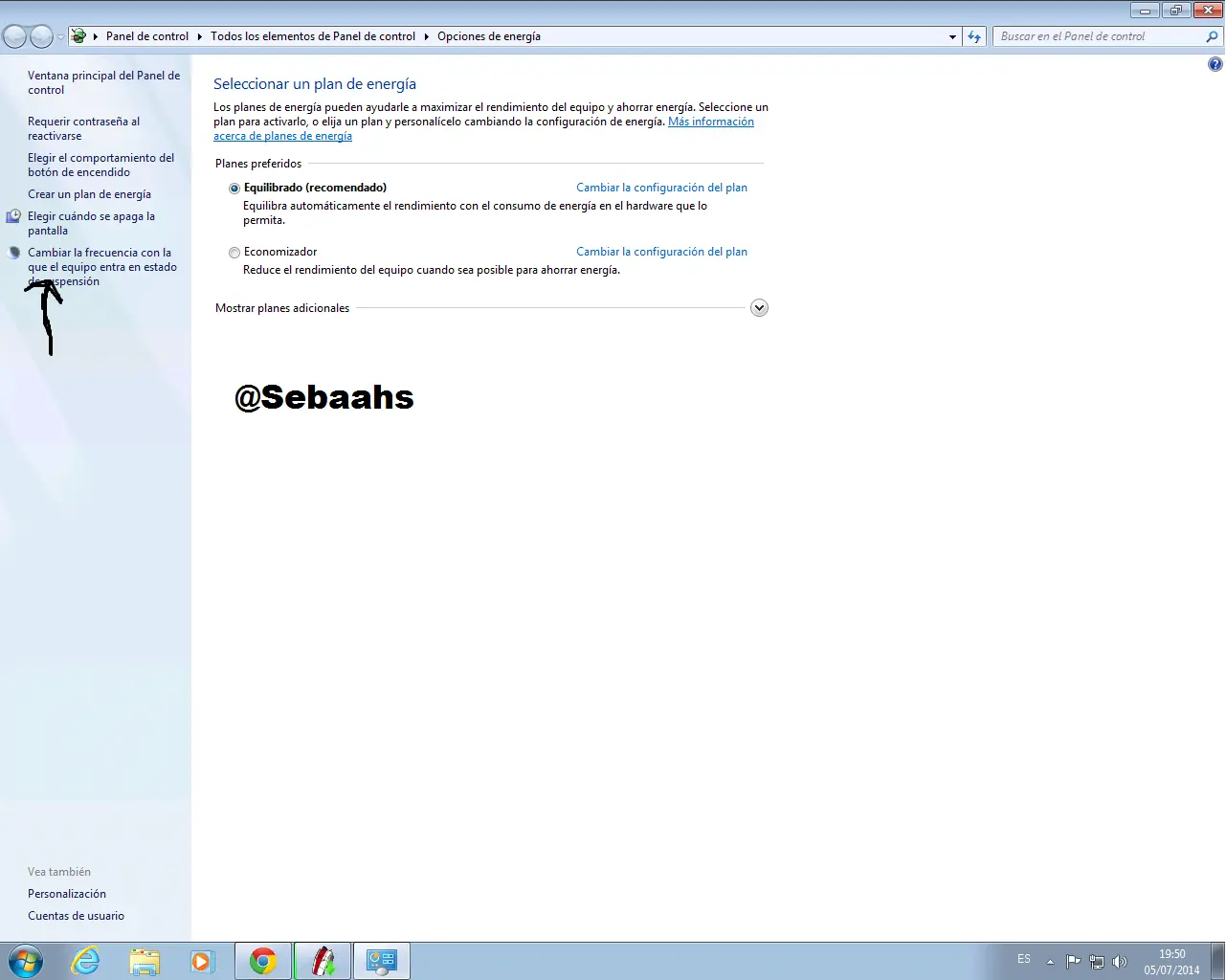The width and height of the screenshot is (1226, 980).
Task: Open 'Cambiar la frecuencia con la que el equipo' link
Action: [101, 267]
